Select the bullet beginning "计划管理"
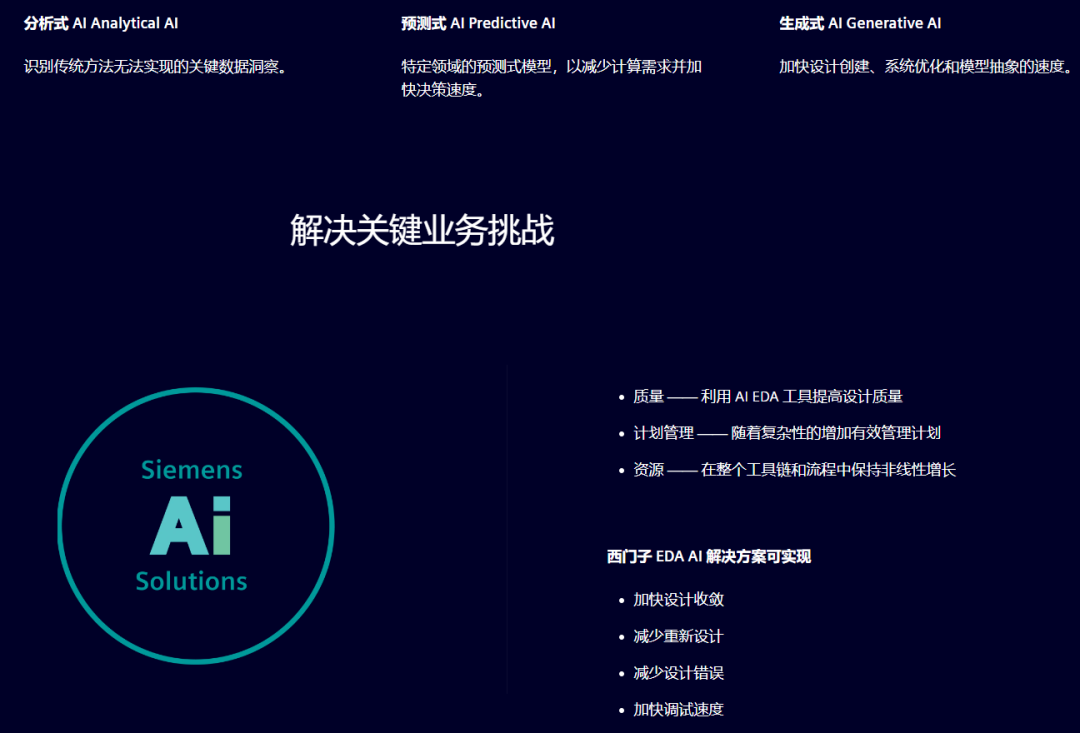This screenshot has height=733, width=1080. click(x=787, y=433)
